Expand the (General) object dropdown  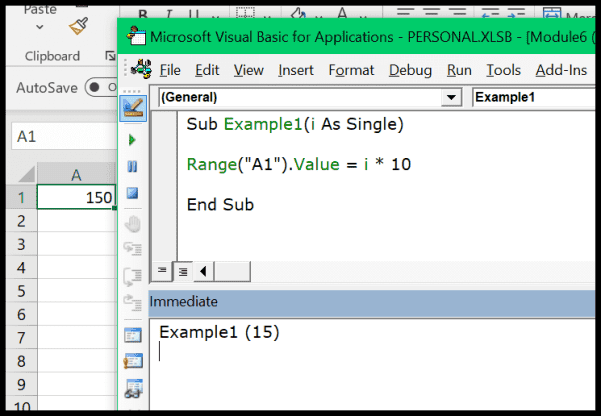tap(452, 98)
